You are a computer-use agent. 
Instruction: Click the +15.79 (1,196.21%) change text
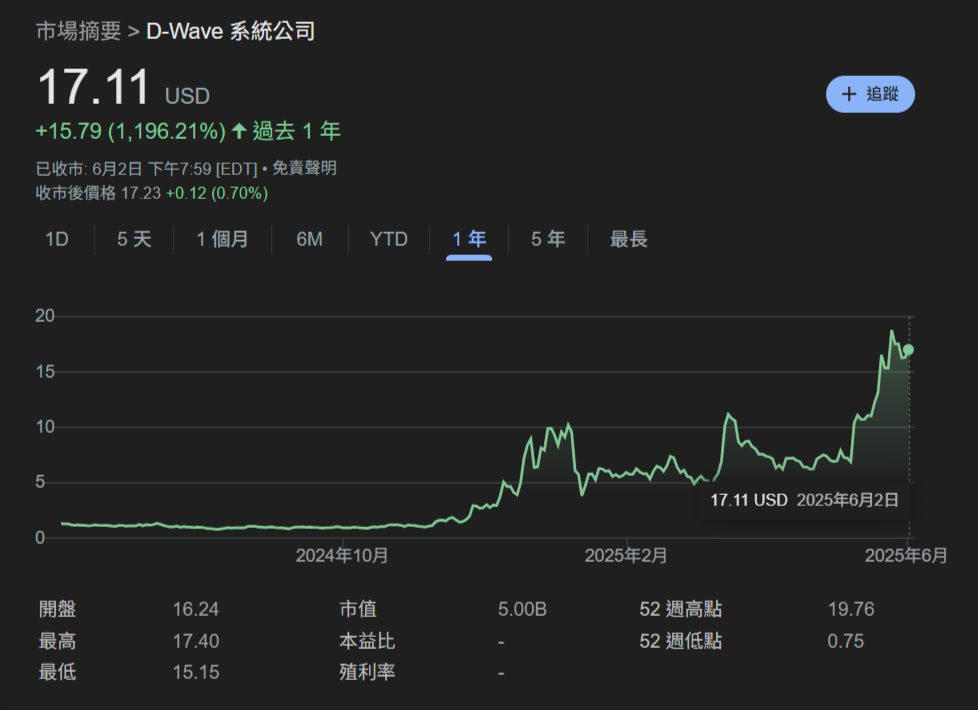point(131,132)
